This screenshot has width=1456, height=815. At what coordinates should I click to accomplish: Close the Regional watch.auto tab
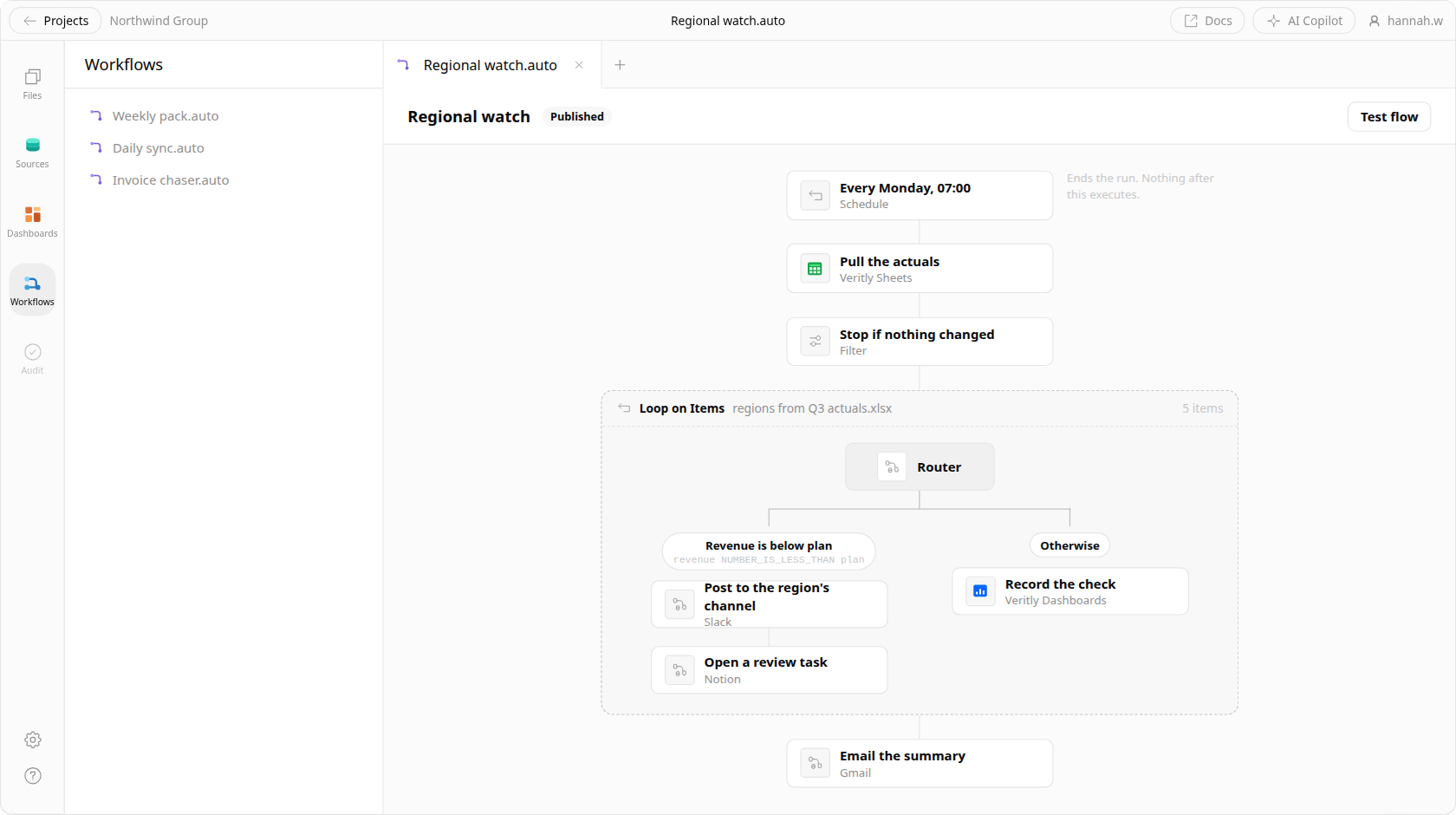[x=579, y=65]
